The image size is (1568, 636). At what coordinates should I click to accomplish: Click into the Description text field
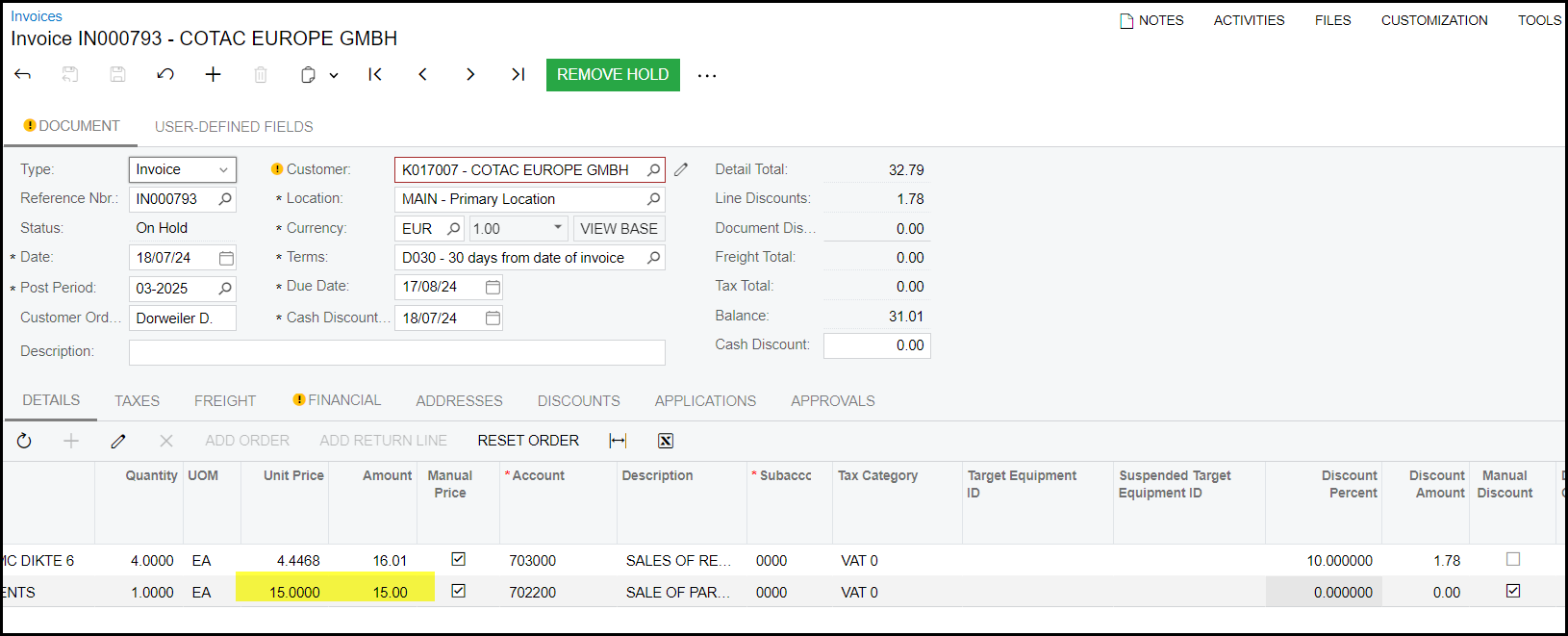[396, 352]
